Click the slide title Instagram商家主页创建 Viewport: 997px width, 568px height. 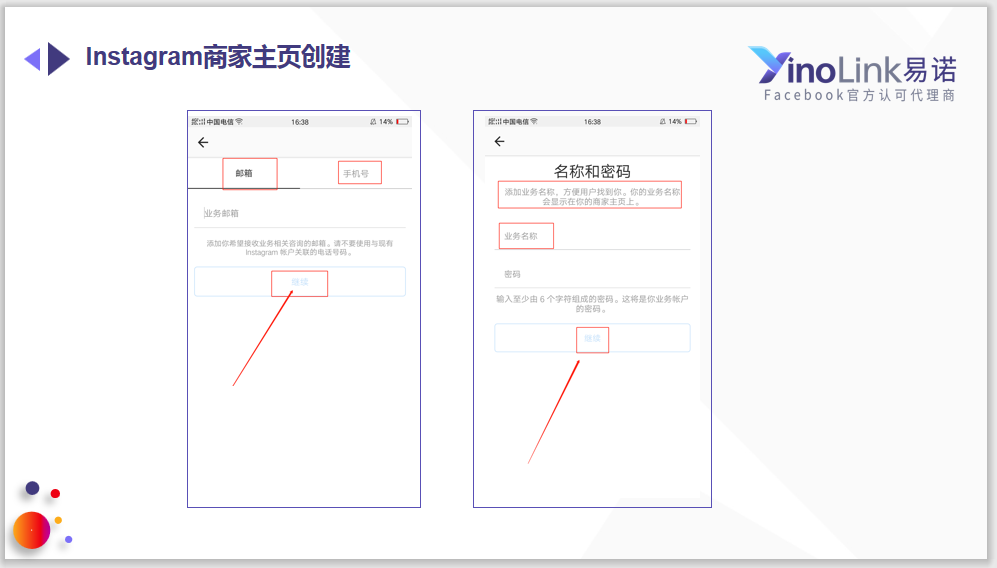click(218, 57)
